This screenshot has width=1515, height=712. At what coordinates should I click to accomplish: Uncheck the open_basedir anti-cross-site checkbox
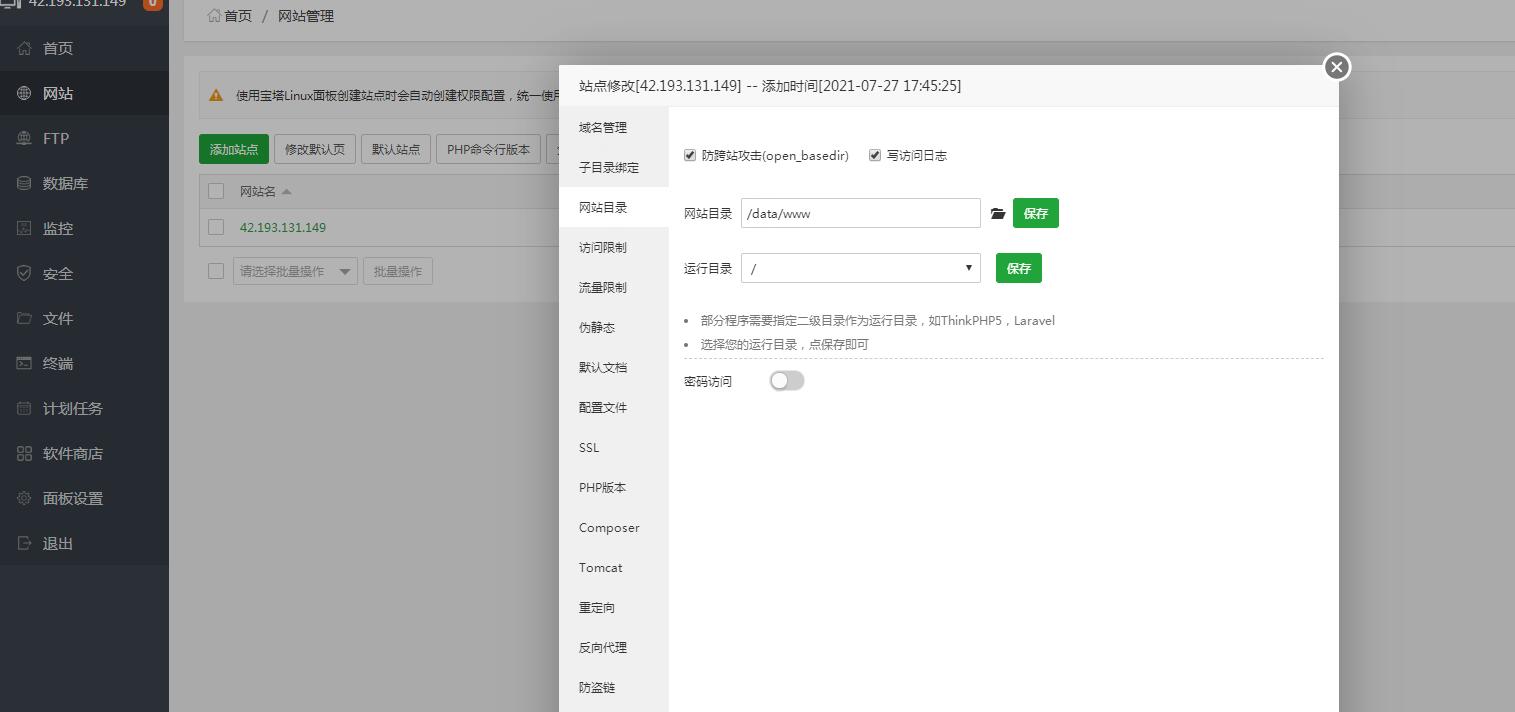tap(690, 155)
